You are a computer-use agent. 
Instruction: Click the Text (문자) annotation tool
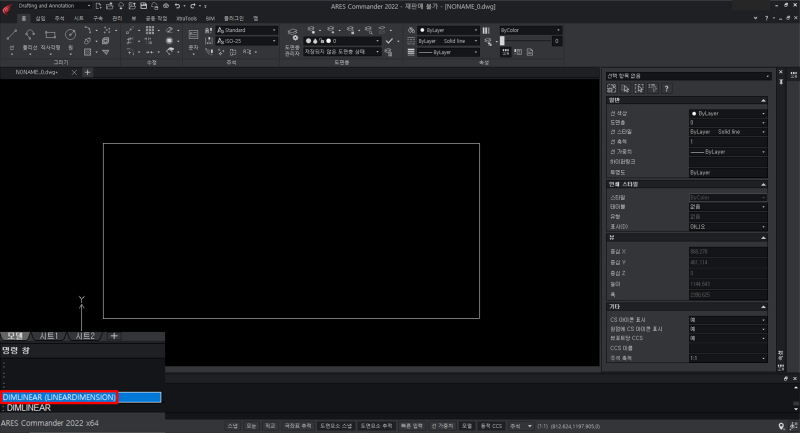point(193,40)
